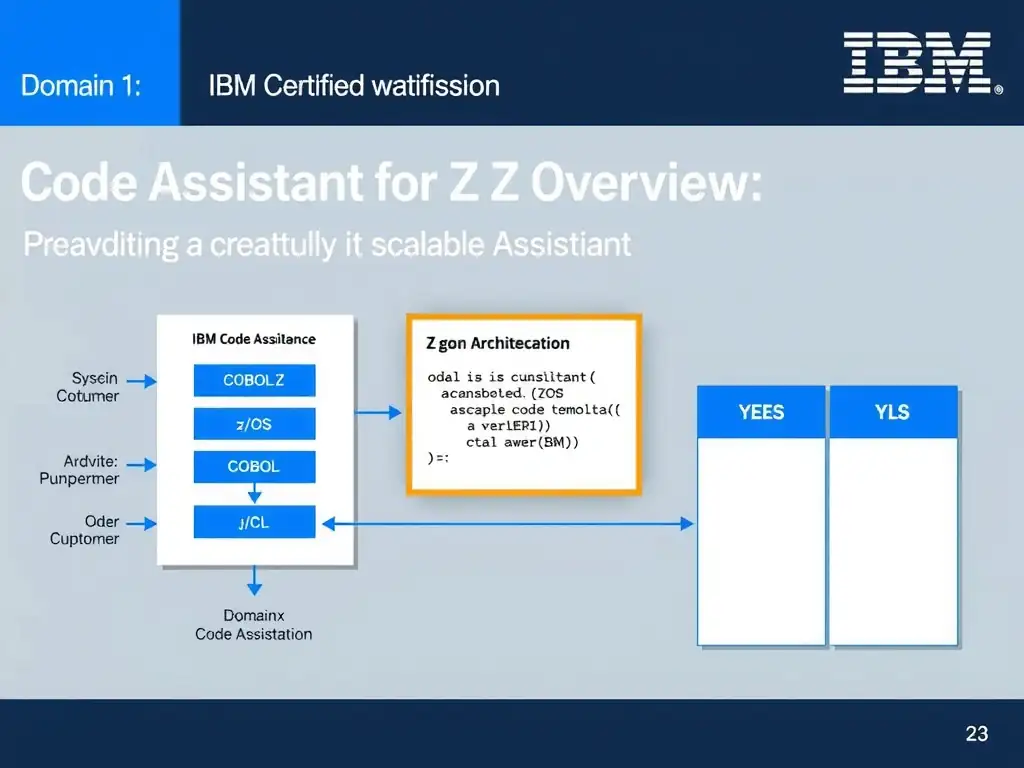Viewport: 1024px width, 768px height.
Task: Click the 'IBM Code Assiitance' box heading
Action: tap(253, 339)
